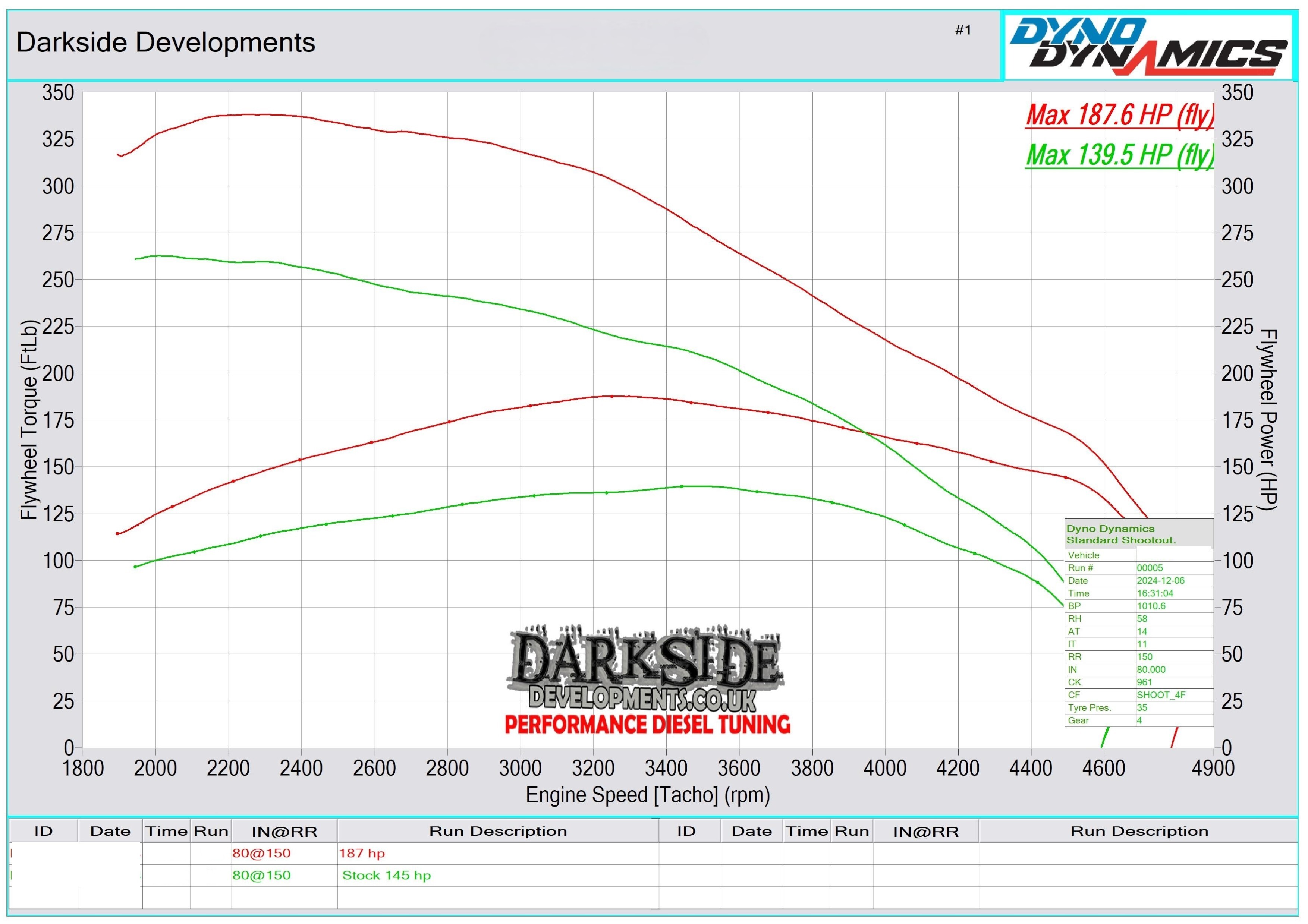Click the "Vehicle" row label in info box
Viewport: 1308px width, 924px height.
[1084, 555]
